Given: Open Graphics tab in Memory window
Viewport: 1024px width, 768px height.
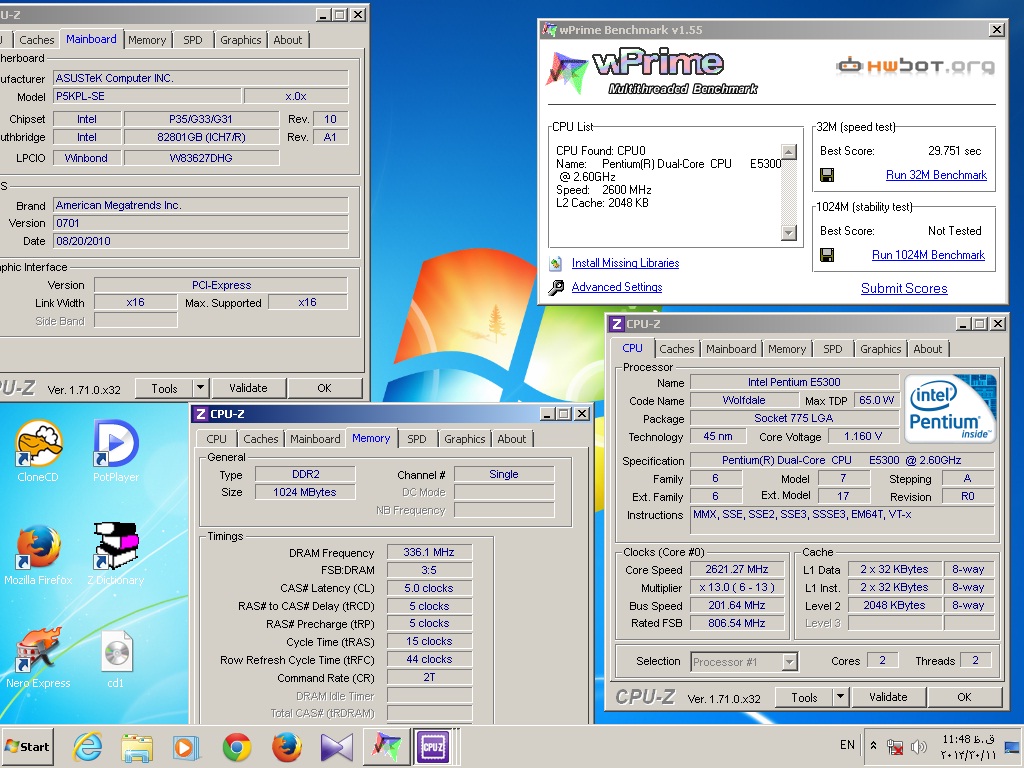Looking at the screenshot, I should click(x=464, y=439).
